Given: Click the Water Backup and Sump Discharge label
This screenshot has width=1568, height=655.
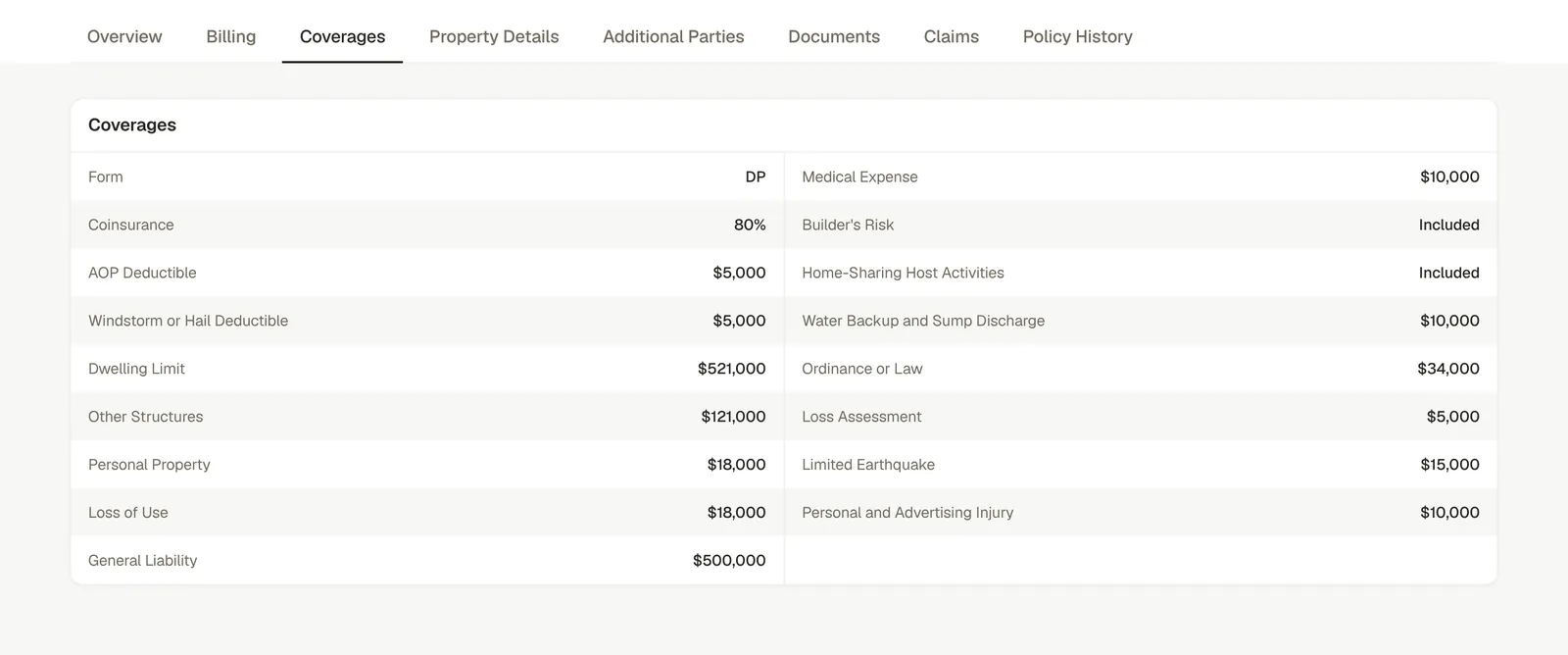Looking at the screenshot, I should point(923,321).
